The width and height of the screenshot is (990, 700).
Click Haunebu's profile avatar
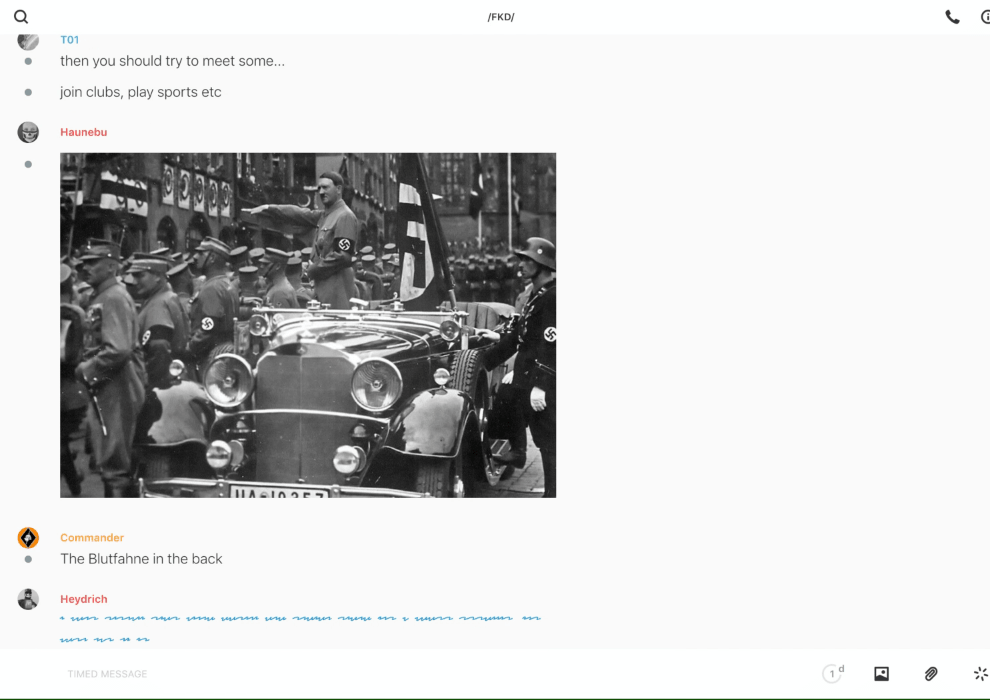click(x=28, y=132)
